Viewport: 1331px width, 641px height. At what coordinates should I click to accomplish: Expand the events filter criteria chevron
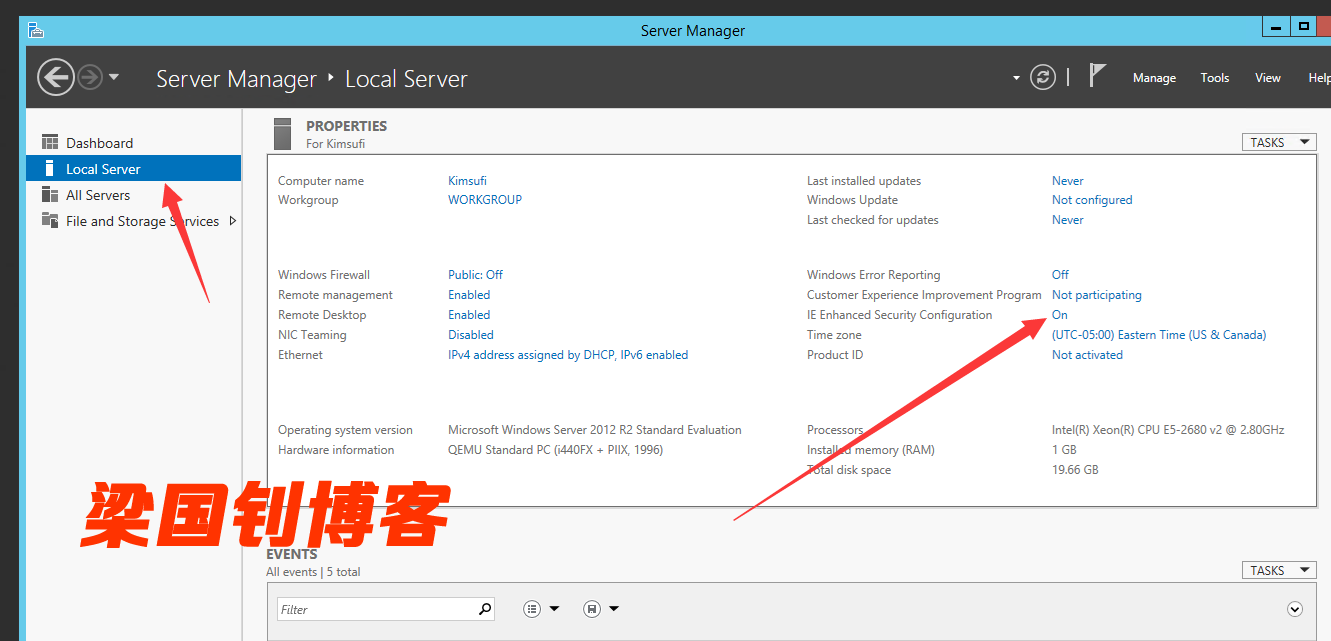coord(1295,609)
